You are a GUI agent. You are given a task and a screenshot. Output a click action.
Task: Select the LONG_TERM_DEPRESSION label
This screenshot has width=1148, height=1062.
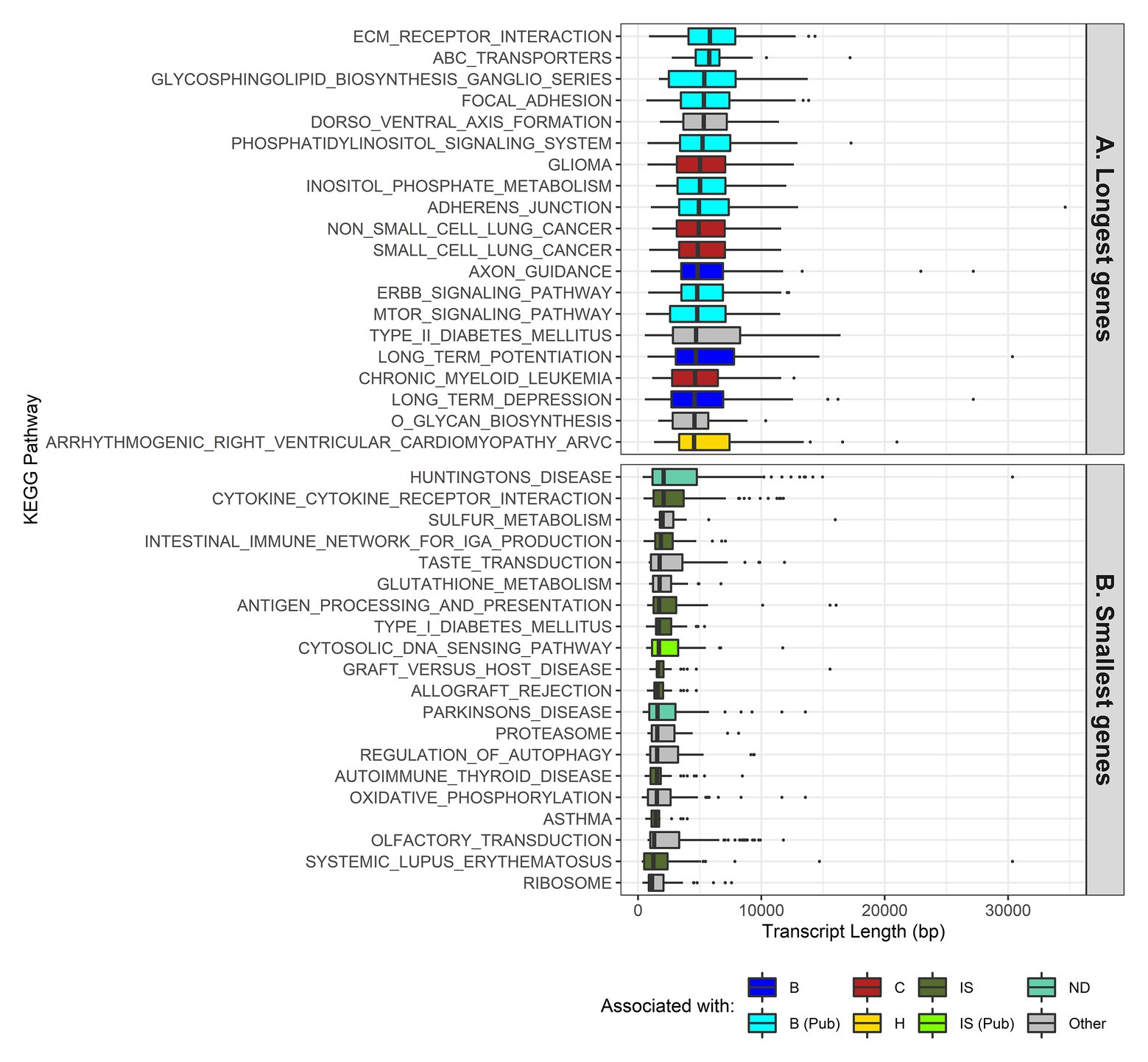pyautogui.click(x=501, y=400)
